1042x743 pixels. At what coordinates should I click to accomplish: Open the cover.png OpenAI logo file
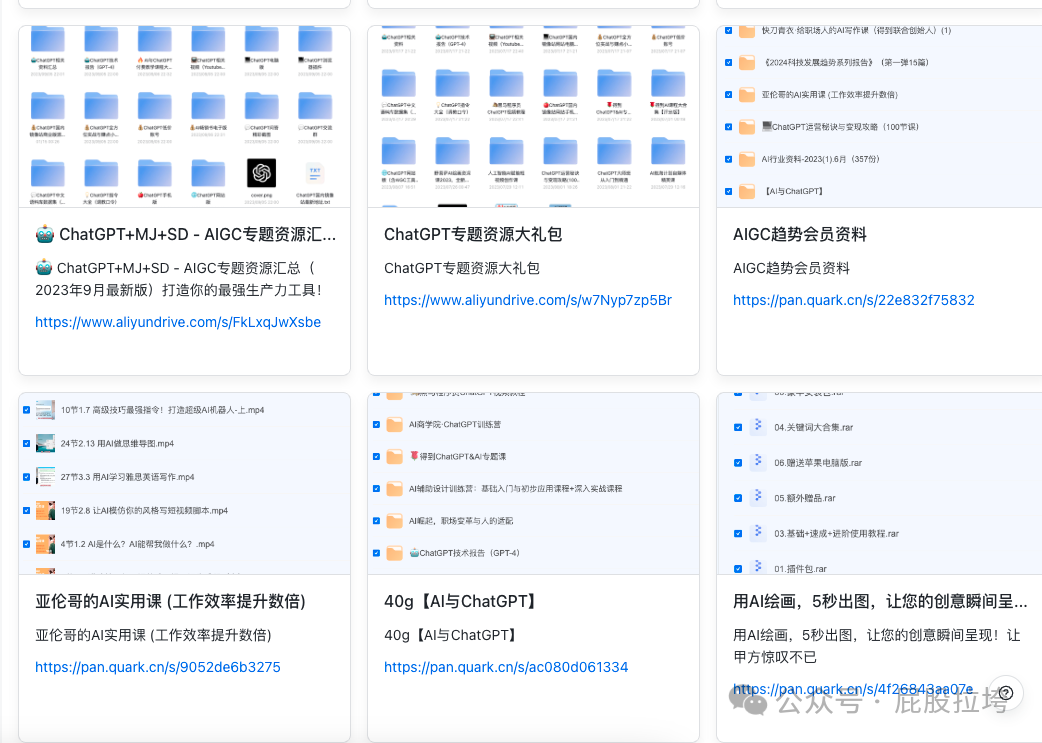click(261, 173)
